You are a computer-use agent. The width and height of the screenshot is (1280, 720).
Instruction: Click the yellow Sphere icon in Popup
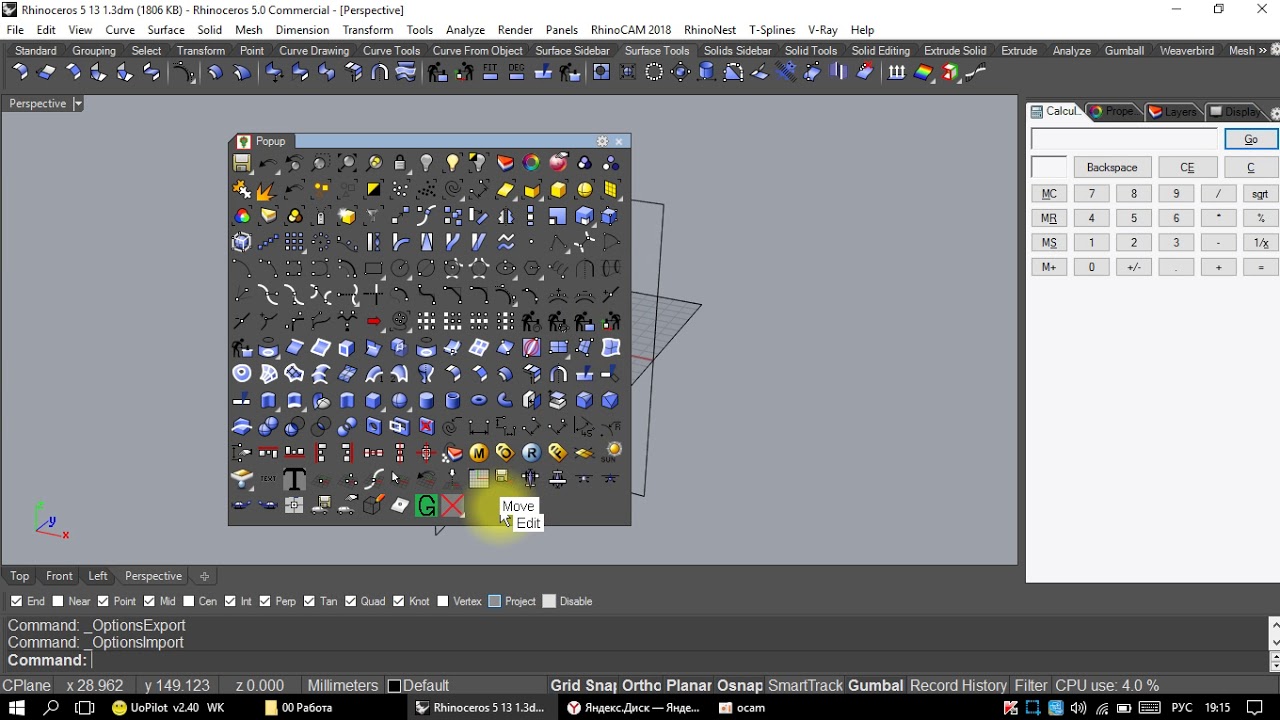[x=584, y=189]
